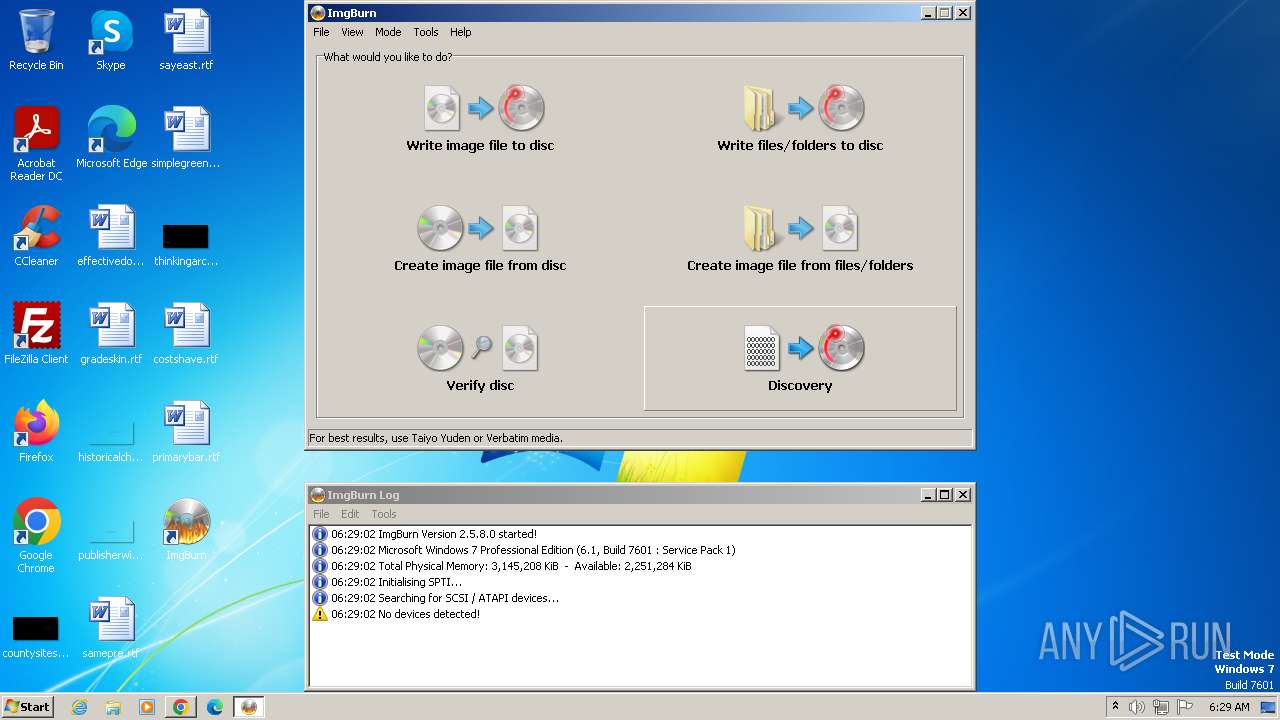Screen dimensions: 1280x720
Task: Select the samepre.rtf file icon
Action: click(x=111, y=628)
